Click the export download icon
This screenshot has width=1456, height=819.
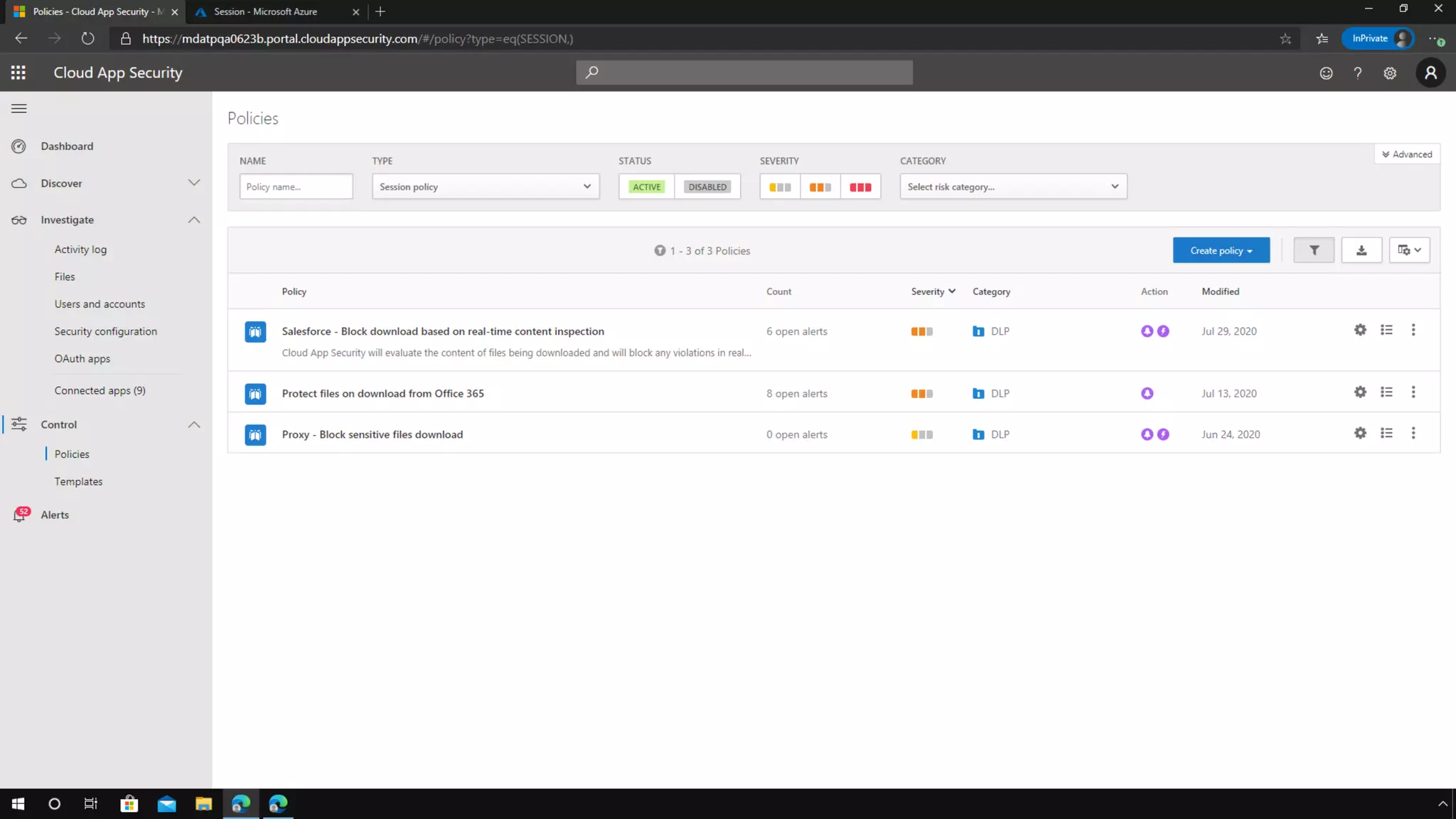[1361, 250]
